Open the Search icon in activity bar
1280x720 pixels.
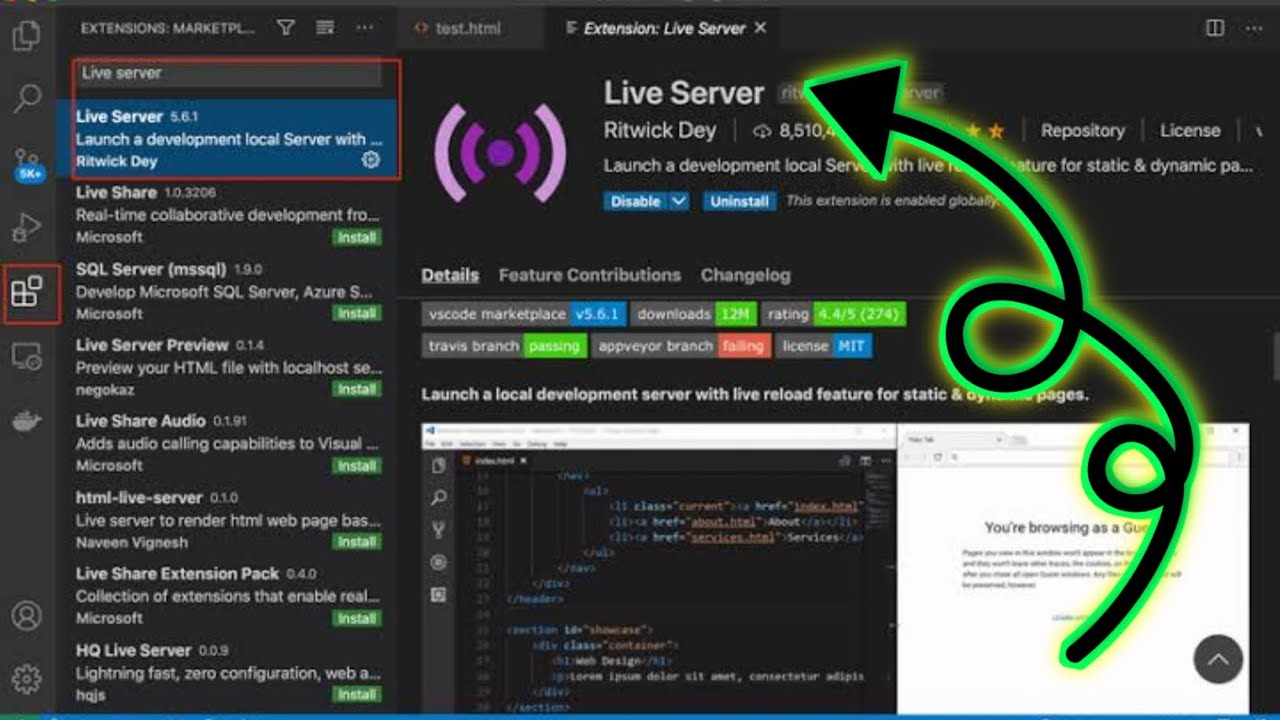(27, 98)
